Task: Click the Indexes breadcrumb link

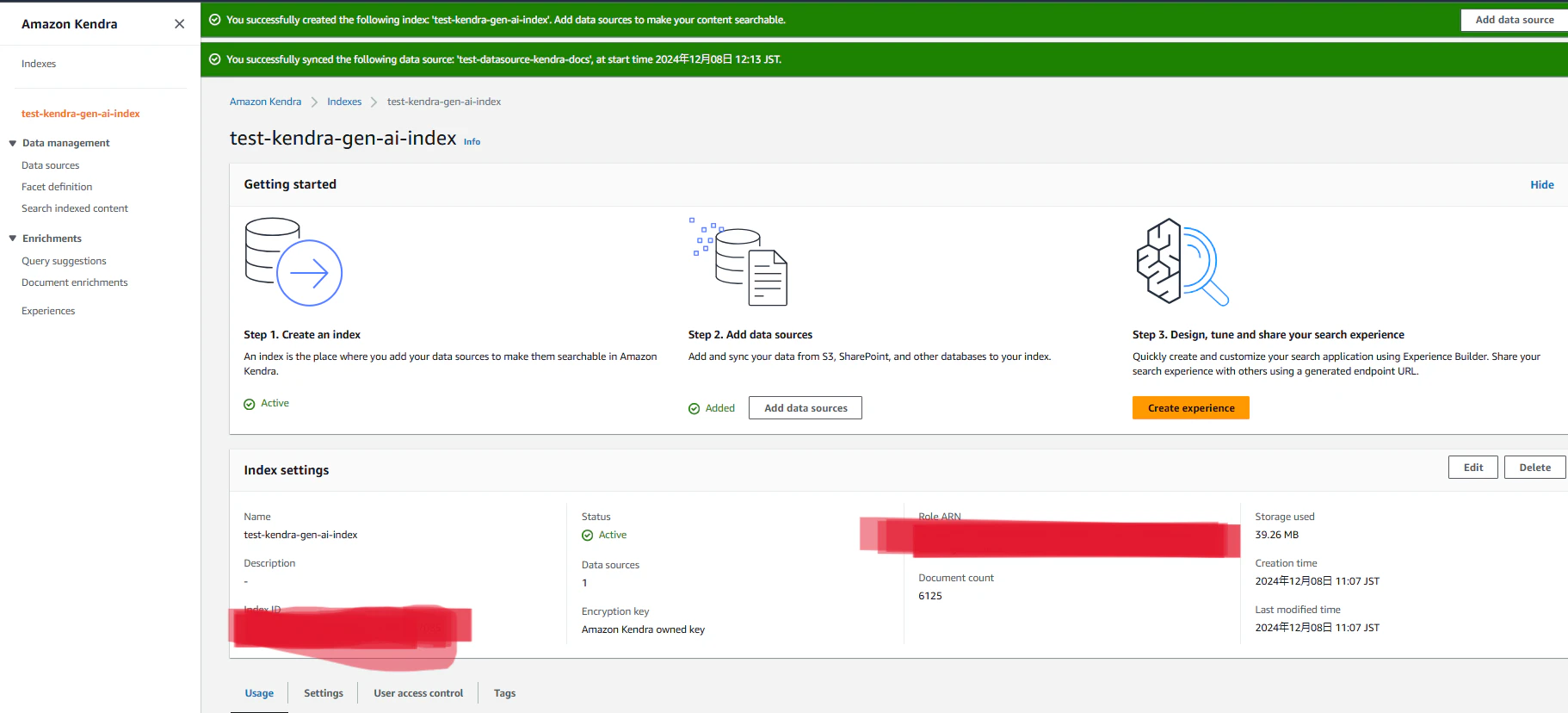Action: 344,102
